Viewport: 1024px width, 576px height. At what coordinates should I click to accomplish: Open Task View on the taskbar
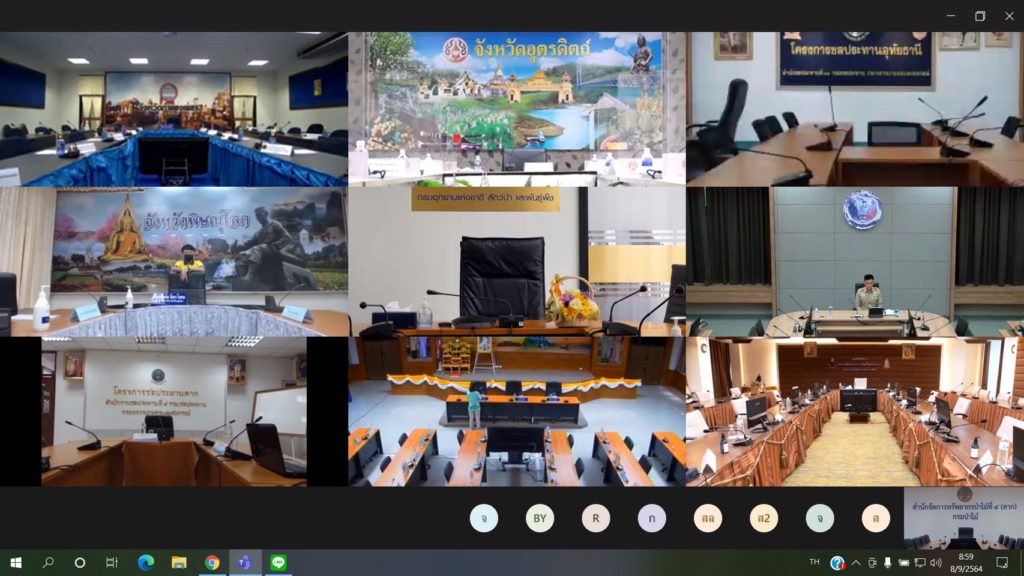point(112,562)
